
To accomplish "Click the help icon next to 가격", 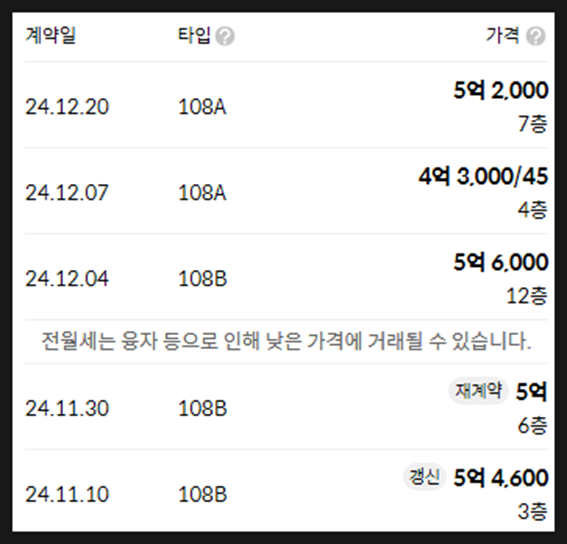I will coord(536,36).
